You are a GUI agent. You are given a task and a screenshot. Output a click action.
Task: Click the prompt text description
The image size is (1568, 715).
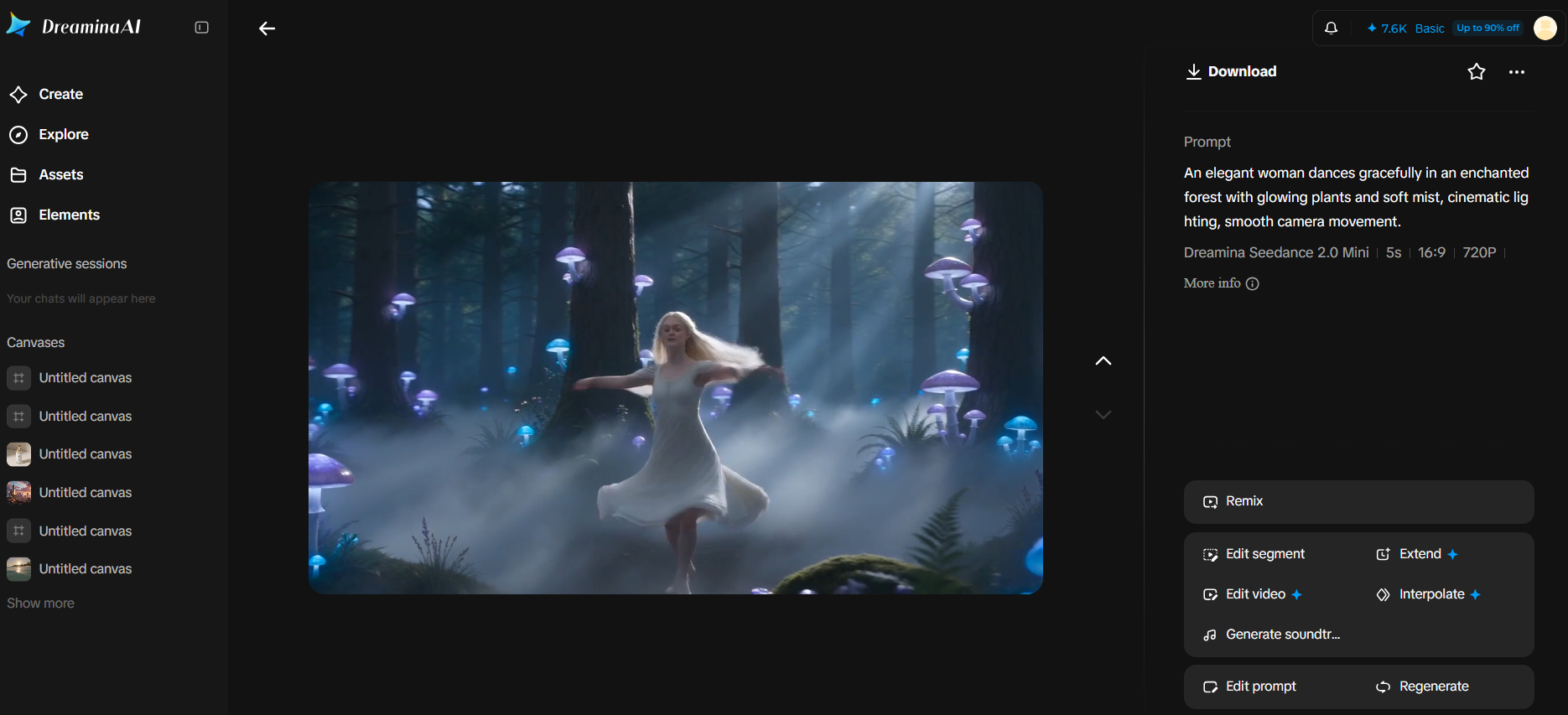coord(1357,197)
